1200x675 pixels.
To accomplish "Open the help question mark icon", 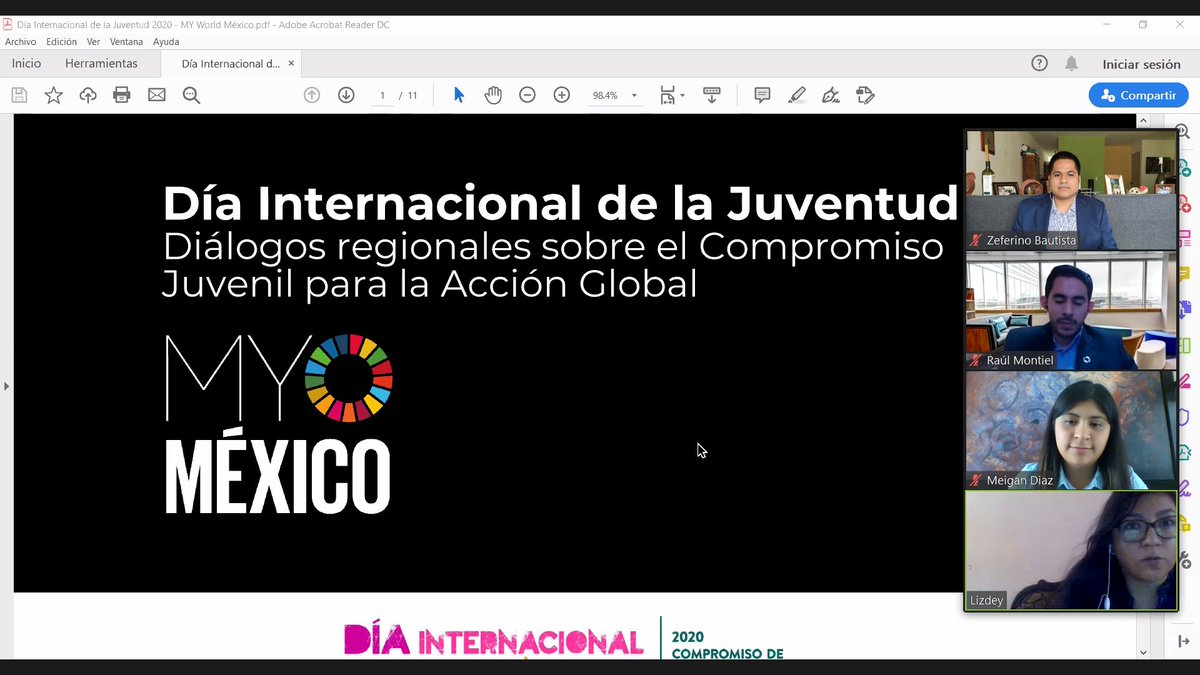I will [x=1039, y=63].
